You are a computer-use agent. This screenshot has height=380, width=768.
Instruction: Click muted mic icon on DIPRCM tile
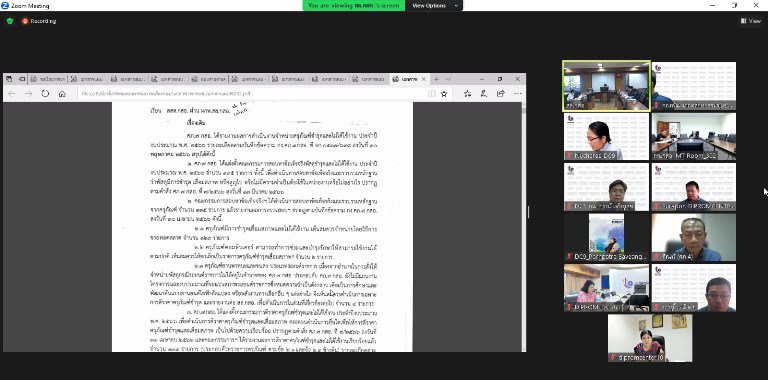point(569,307)
